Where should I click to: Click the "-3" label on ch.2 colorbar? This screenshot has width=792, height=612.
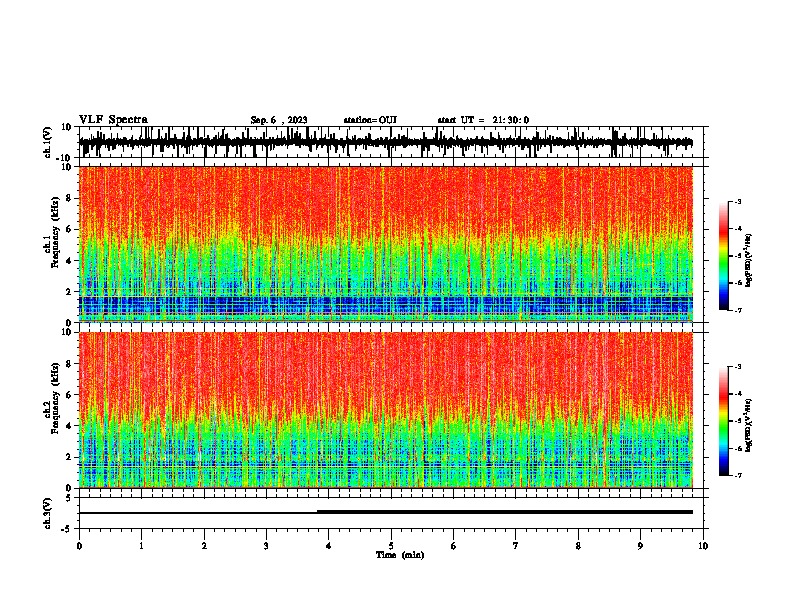(x=737, y=367)
